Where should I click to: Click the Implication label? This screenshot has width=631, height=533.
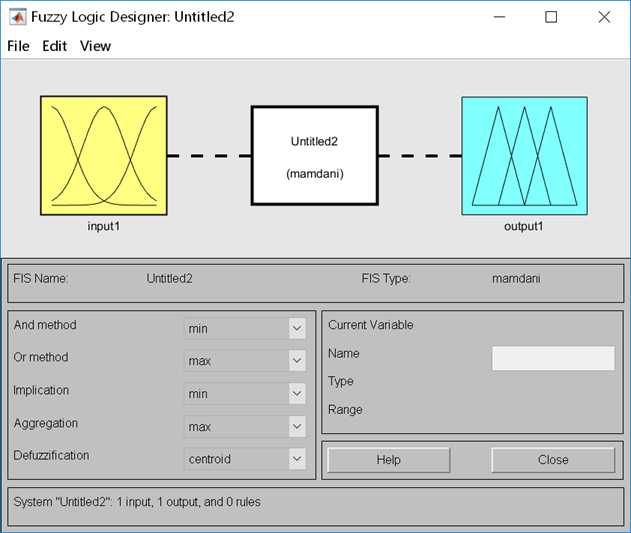(x=41, y=390)
